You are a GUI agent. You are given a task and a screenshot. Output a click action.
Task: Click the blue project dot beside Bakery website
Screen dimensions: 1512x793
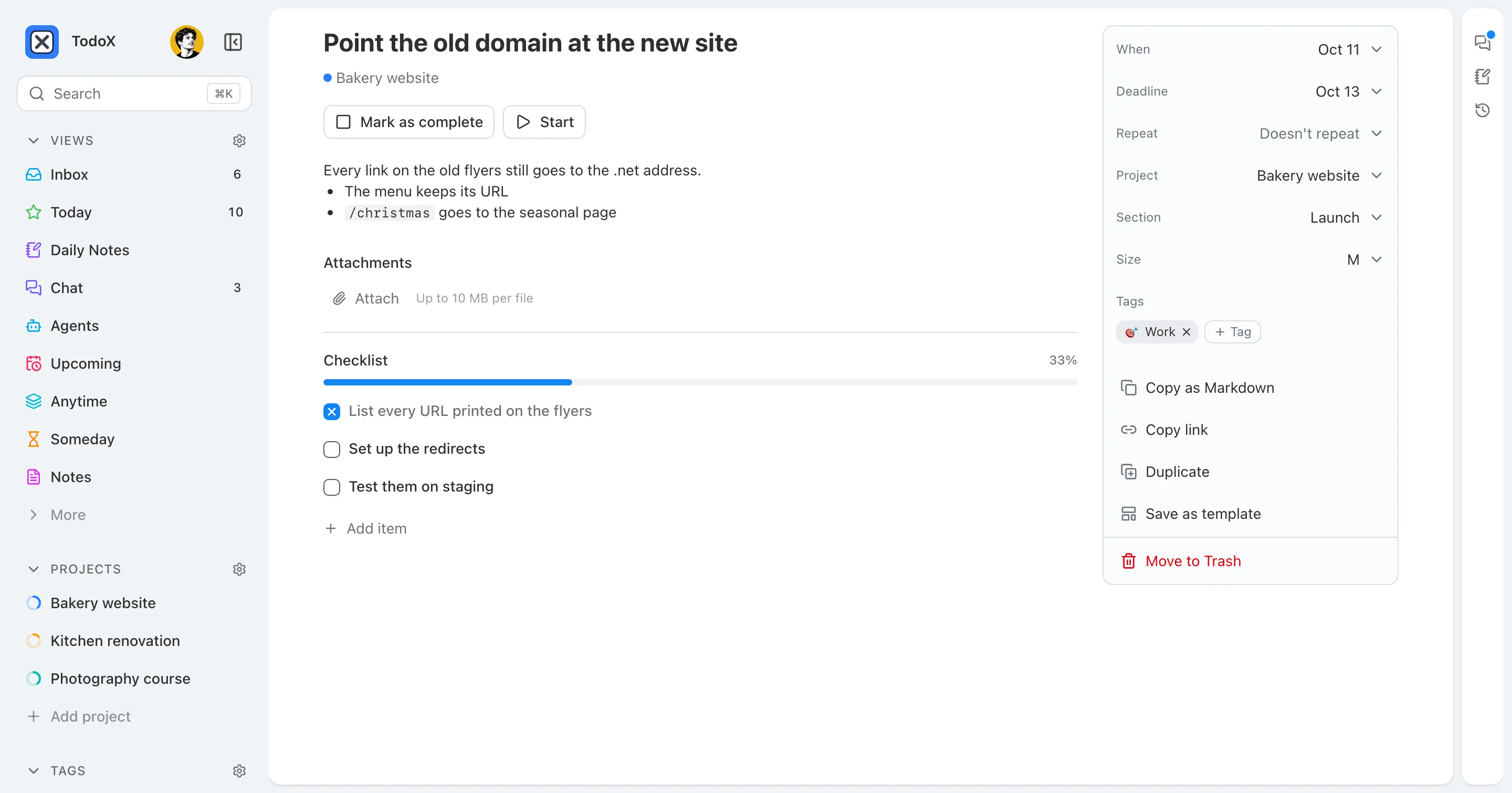(x=328, y=78)
